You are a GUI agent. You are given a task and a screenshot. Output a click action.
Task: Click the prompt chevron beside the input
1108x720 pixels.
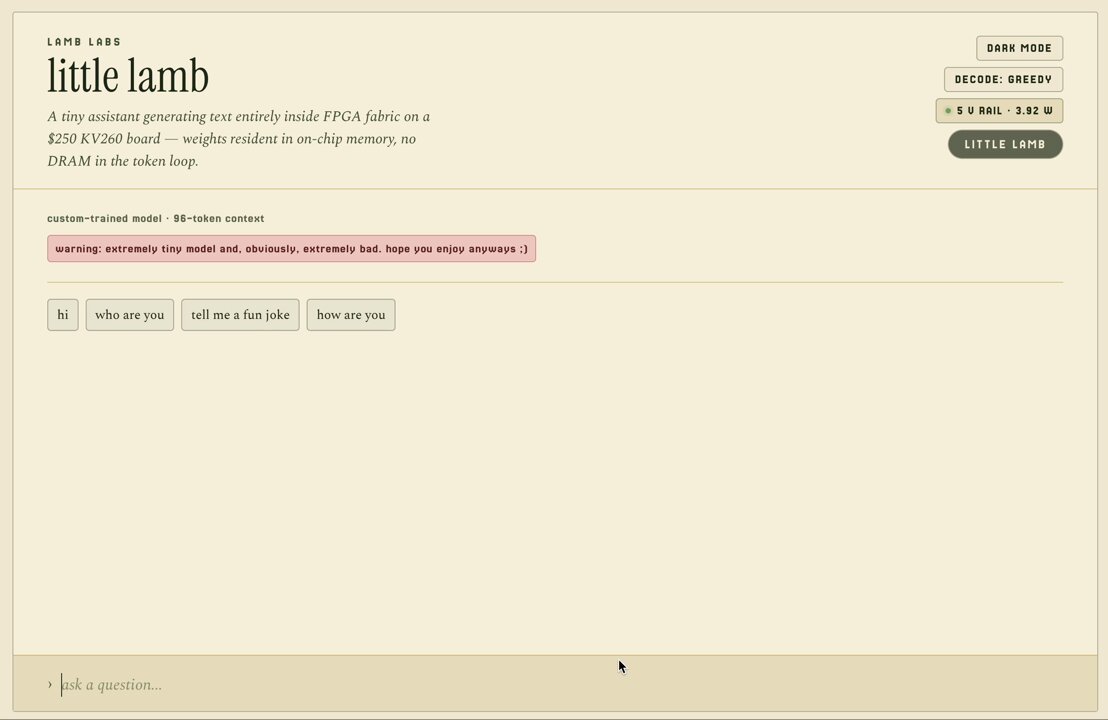(x=50, y=684)
